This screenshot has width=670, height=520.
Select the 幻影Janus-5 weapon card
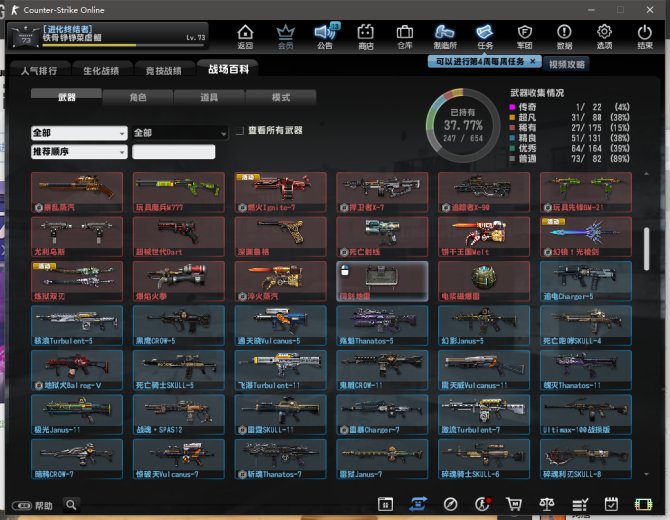coord(484,326)
